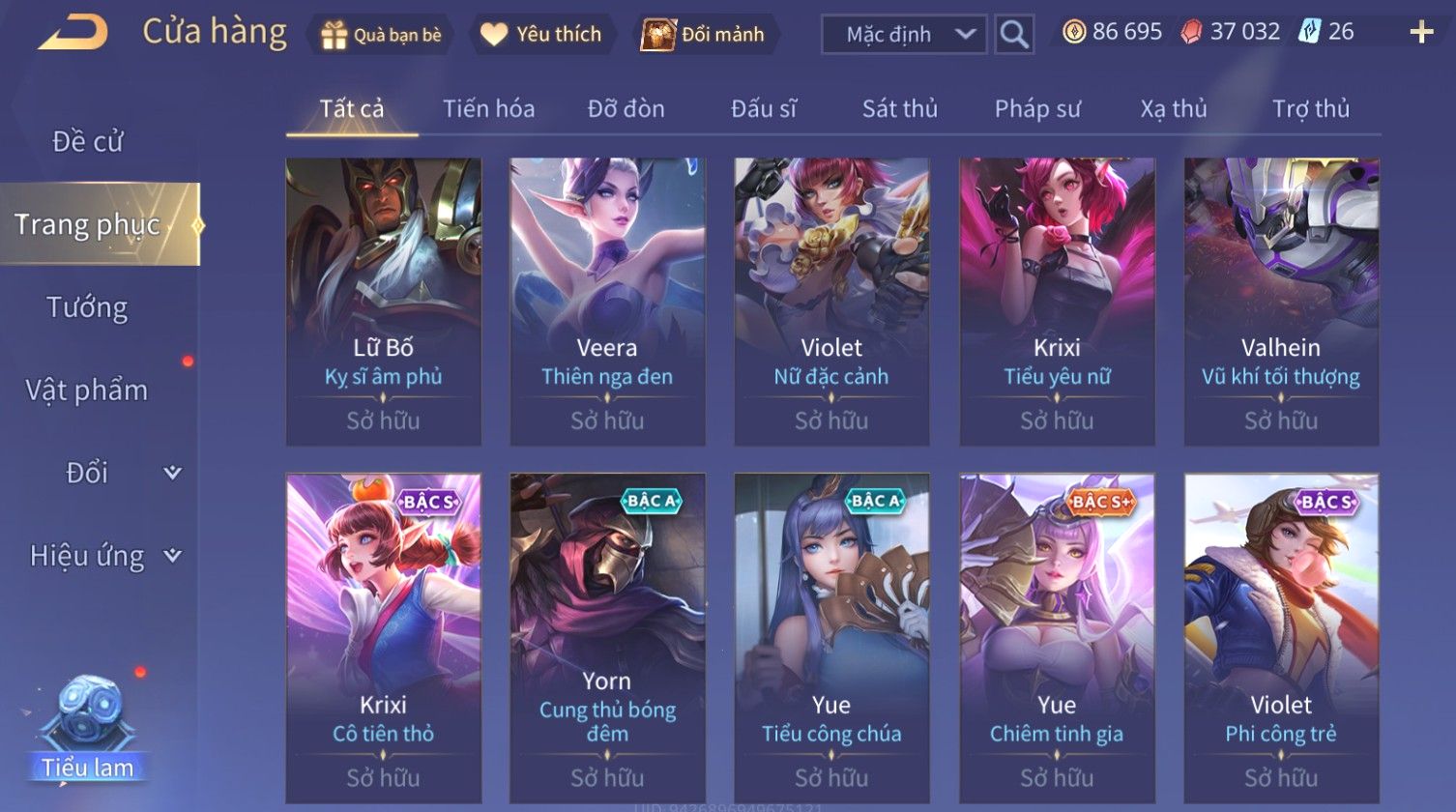Click the gold coin currency icon
The width and height of the screenshot is (1456, 812).
point(1074,32)
